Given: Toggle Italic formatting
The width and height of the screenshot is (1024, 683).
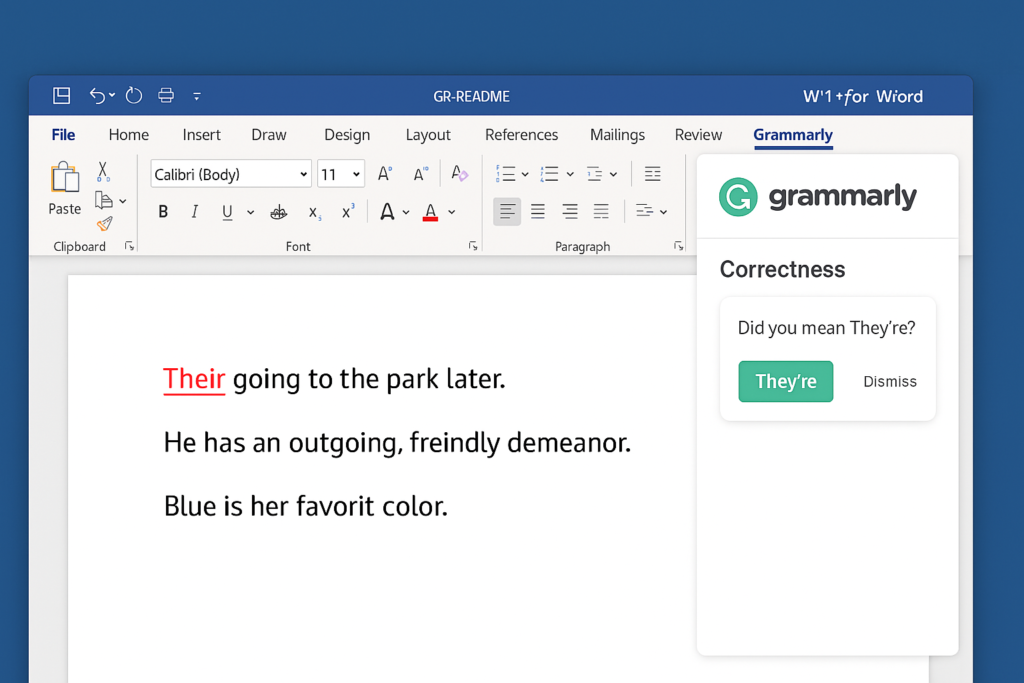Looking at the screenshot, I should [194, 212].
